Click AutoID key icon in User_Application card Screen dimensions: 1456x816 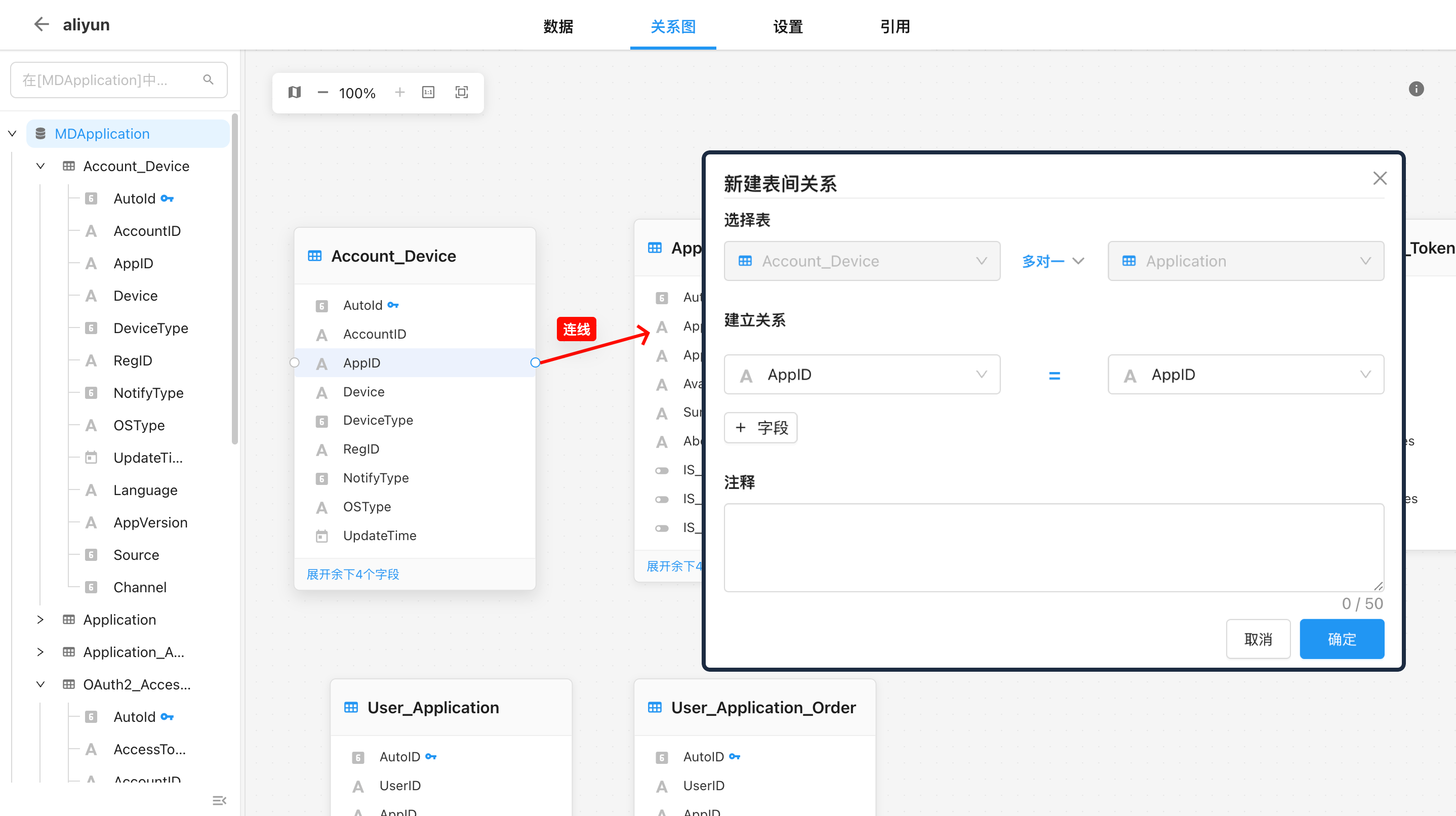click(x=431, y=756)
